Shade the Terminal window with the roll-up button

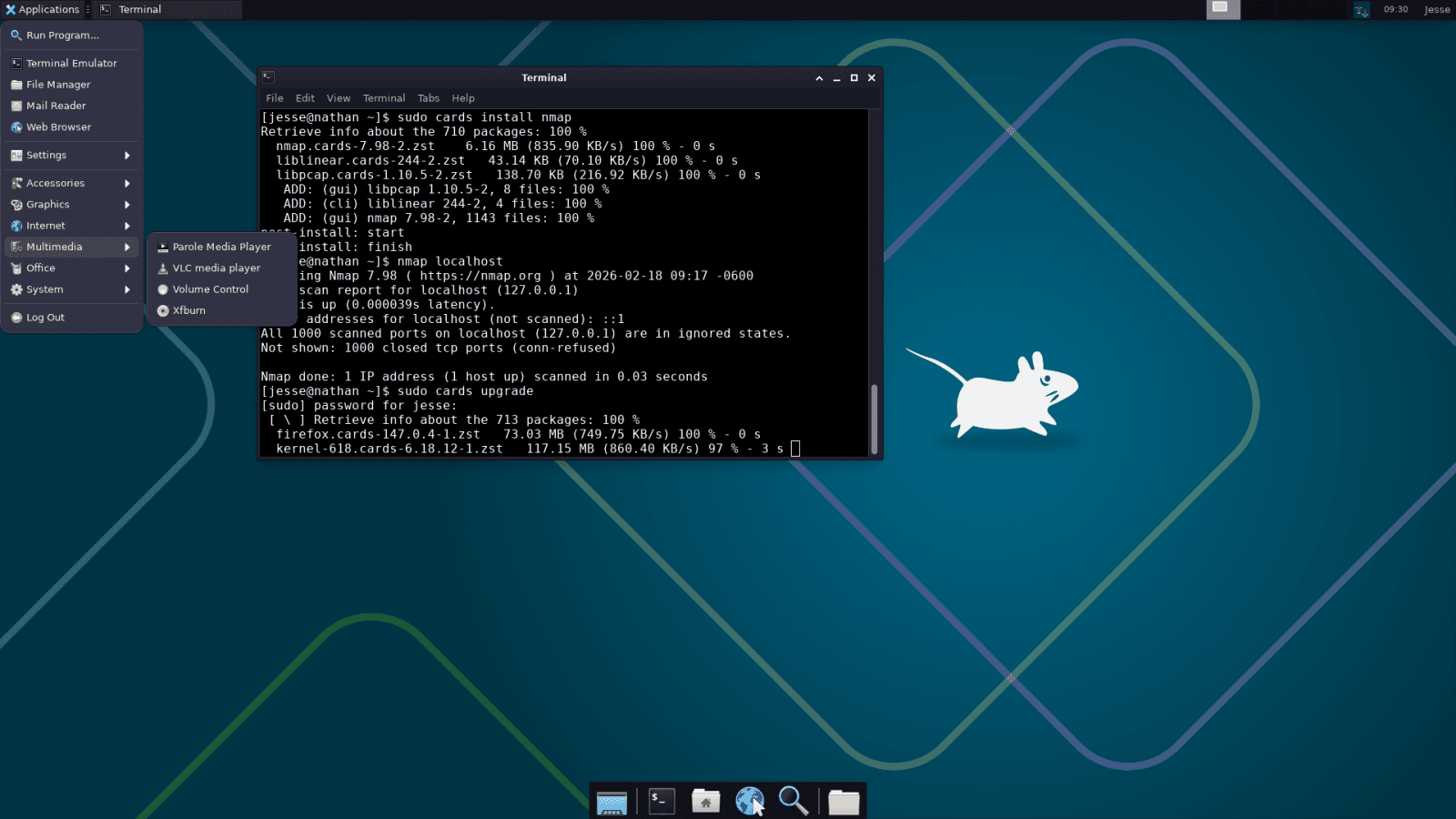[820, 77]
